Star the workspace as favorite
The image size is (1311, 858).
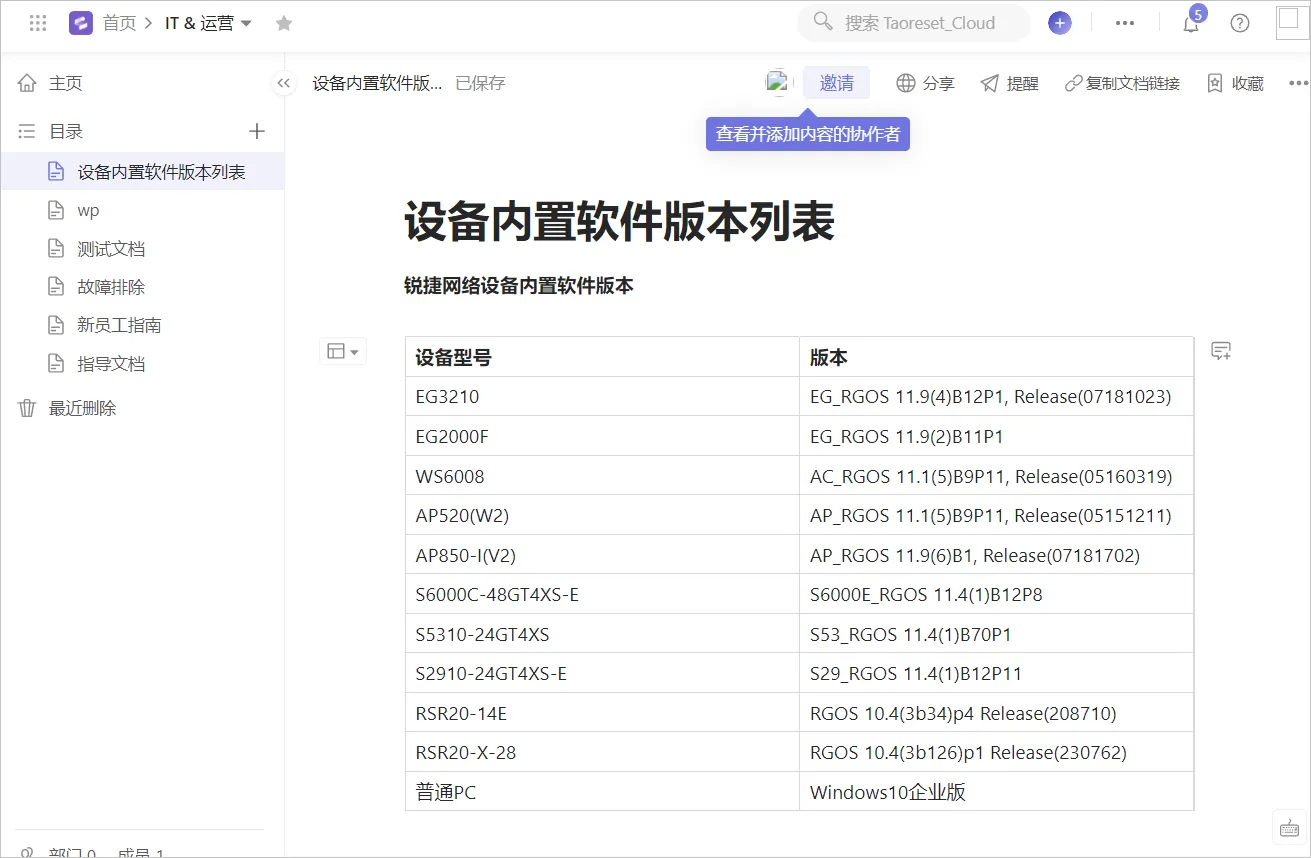284,23
